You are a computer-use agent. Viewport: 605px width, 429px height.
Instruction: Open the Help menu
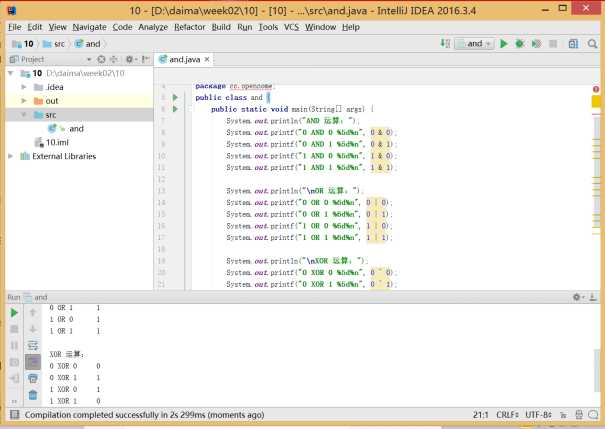[350, 27]
